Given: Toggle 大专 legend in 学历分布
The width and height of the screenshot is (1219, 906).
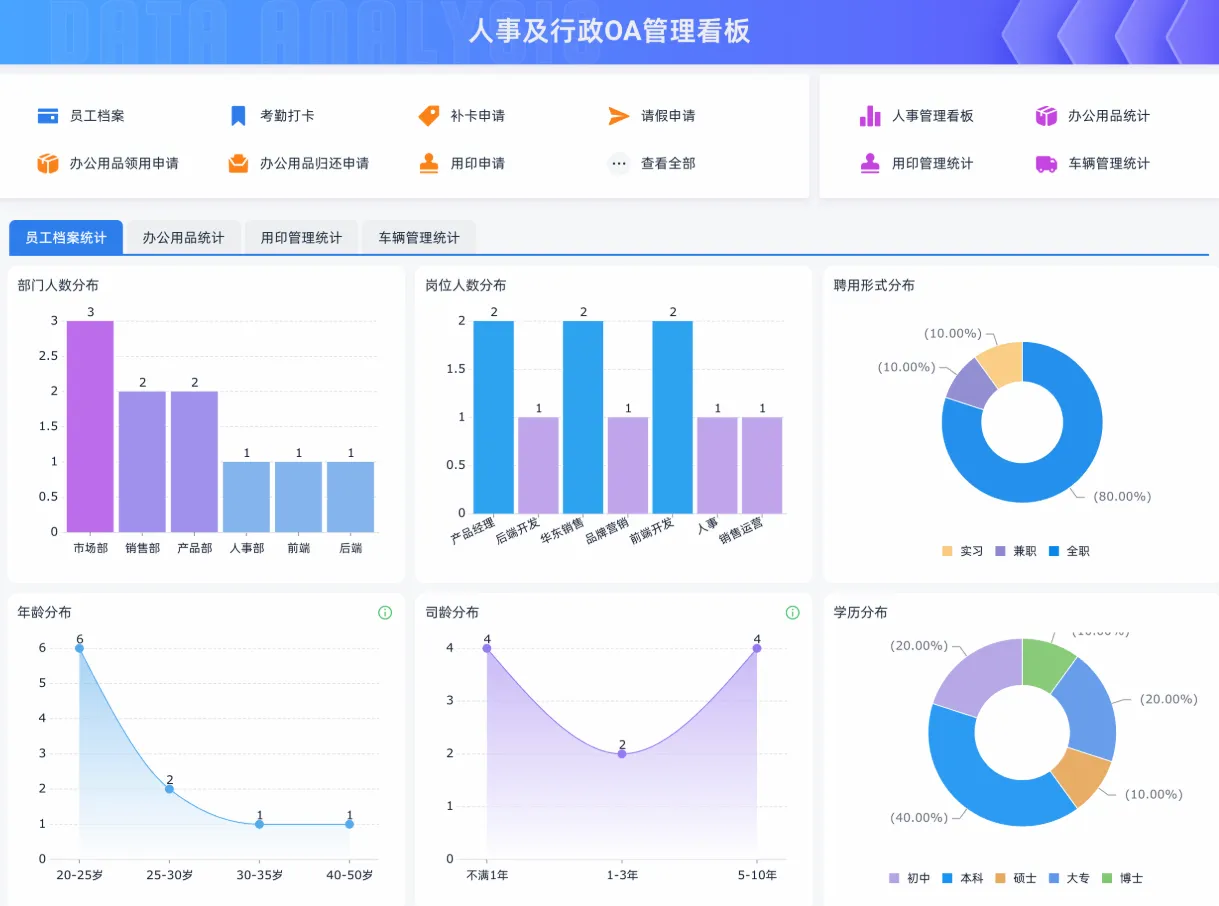Looking at the screenshot, I should click(1069, 878).
